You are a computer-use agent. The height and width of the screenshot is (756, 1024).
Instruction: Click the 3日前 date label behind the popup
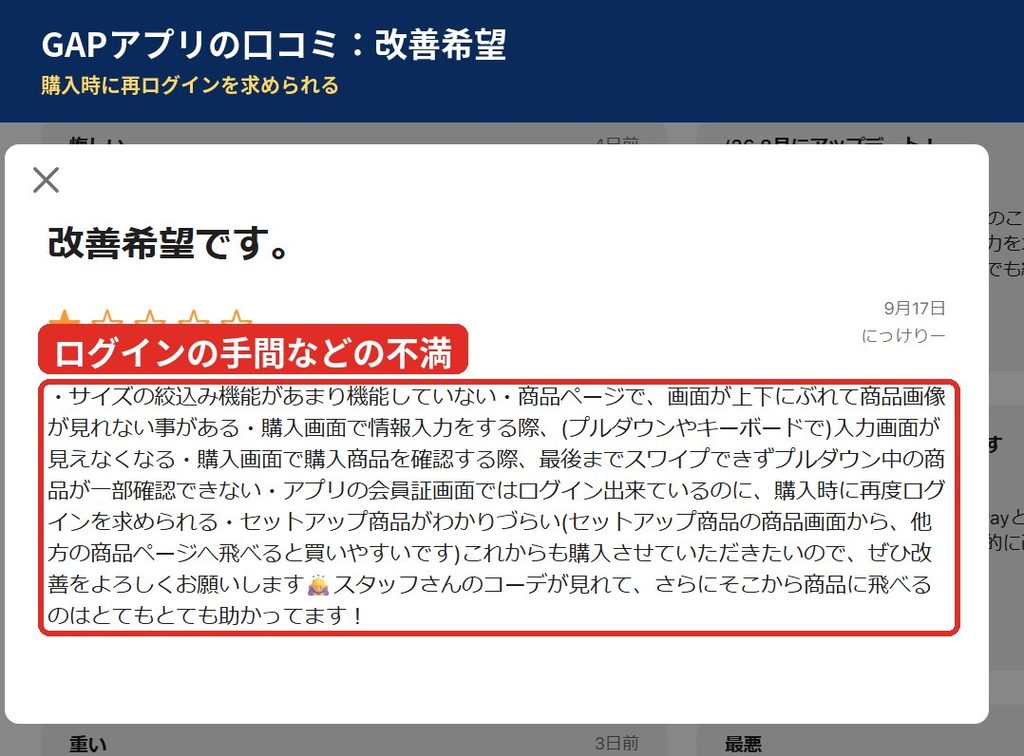pos(616,743)
